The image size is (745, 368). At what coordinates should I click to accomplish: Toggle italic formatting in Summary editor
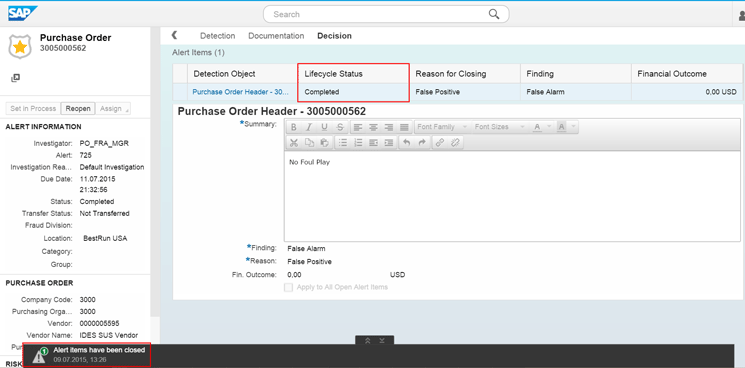(x=309, y=127)
